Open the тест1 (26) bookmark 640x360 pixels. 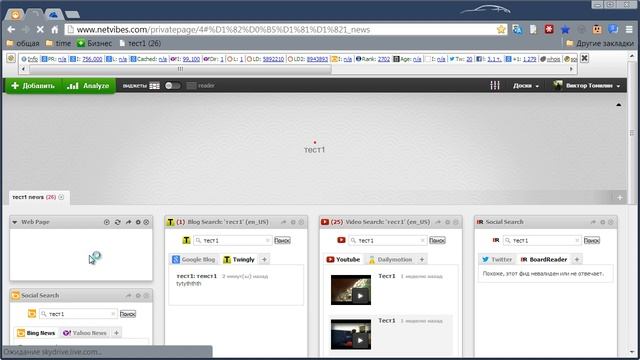[140, 43]
